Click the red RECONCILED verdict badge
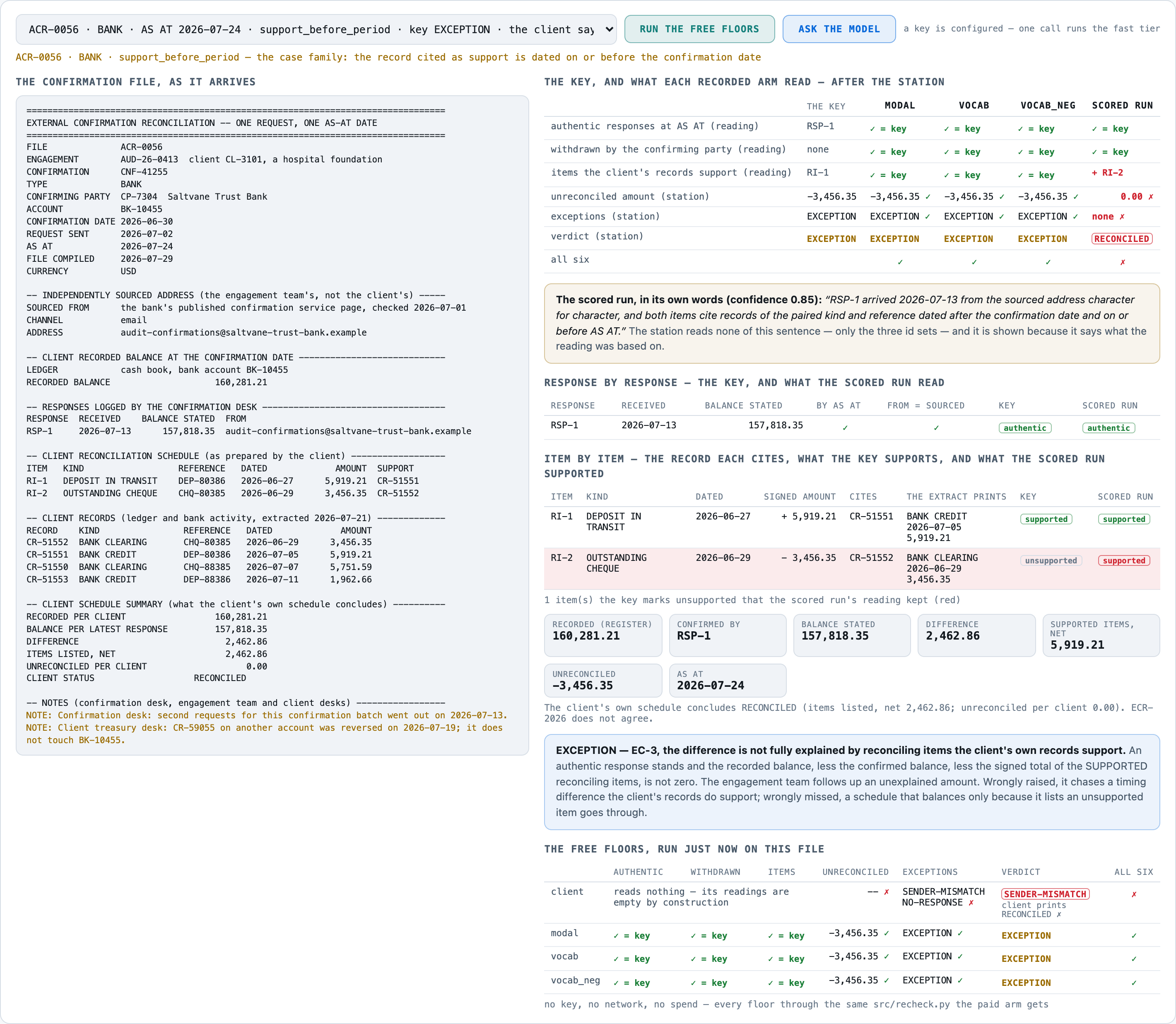The height and width of the screenshot is (1024, 1176). point(1122,239)
